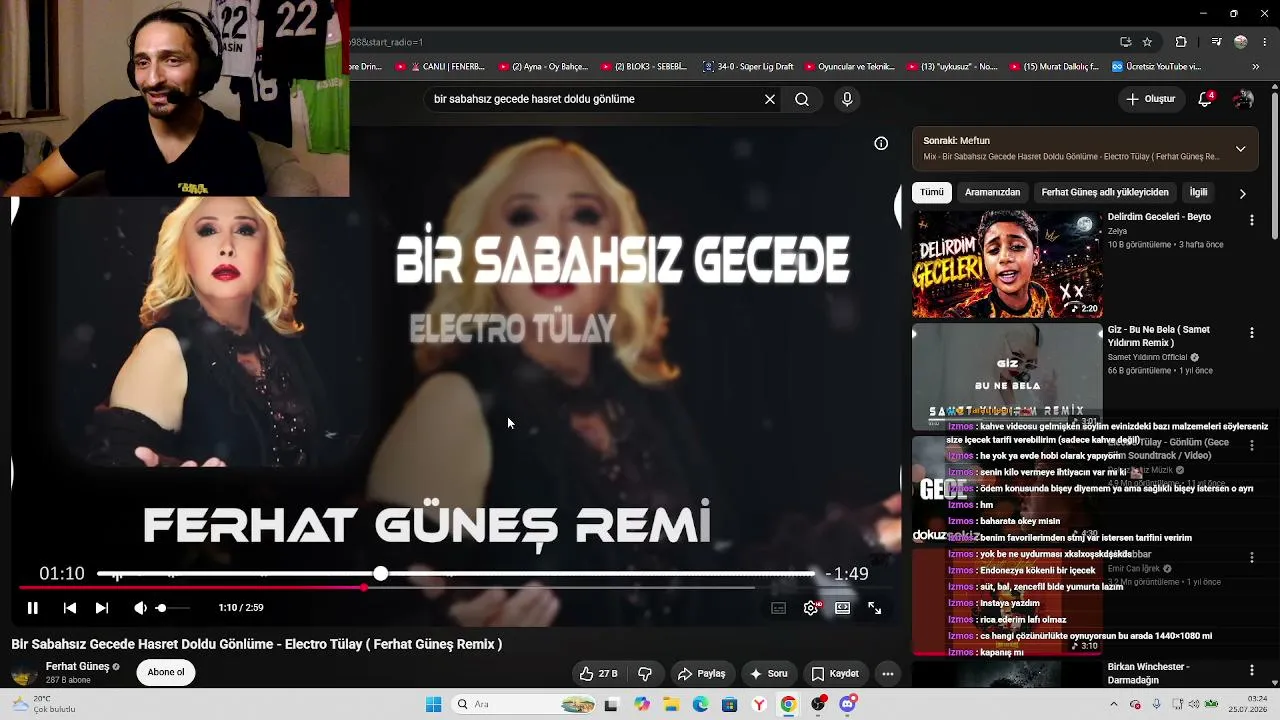1280x720 pixels.
Task: Open the player settings gear icon
Action: (x=811, y=608)
